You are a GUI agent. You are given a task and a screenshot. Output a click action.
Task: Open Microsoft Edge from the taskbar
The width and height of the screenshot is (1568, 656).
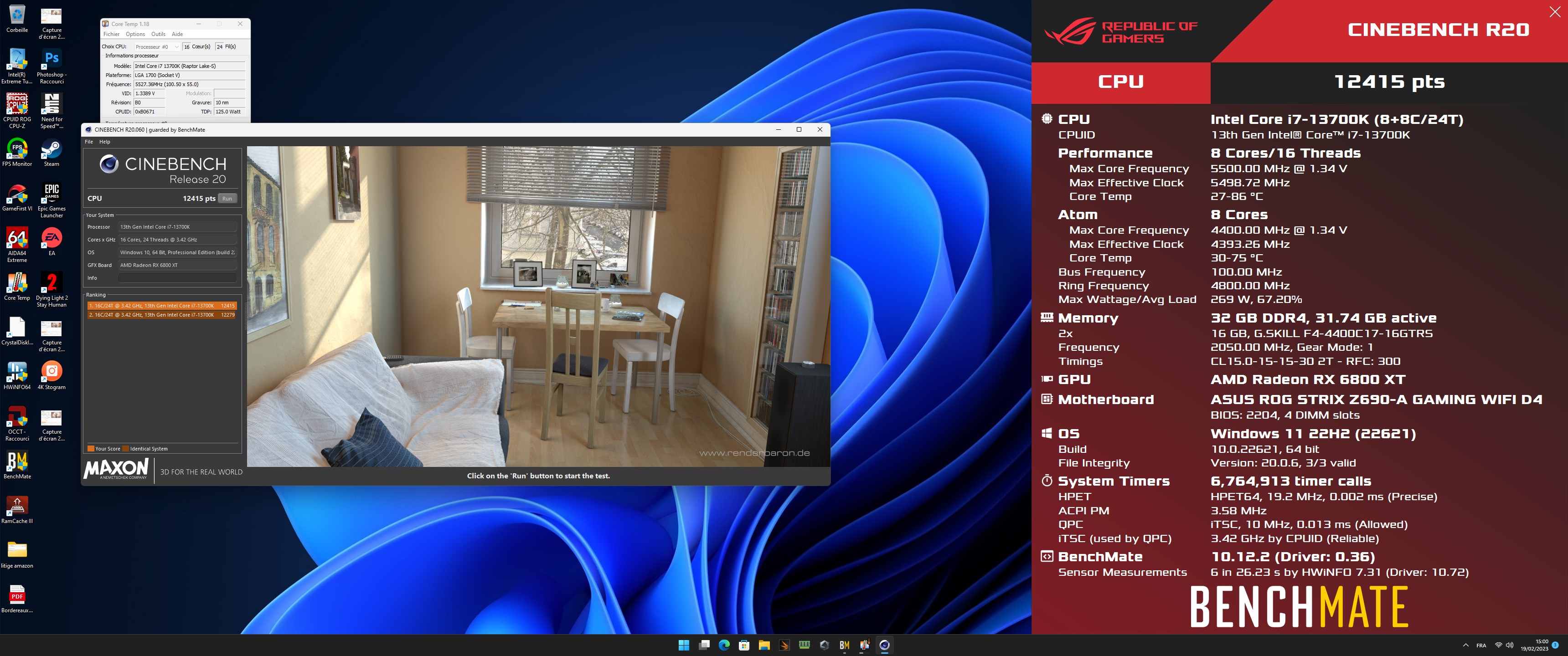pos(724,645)
